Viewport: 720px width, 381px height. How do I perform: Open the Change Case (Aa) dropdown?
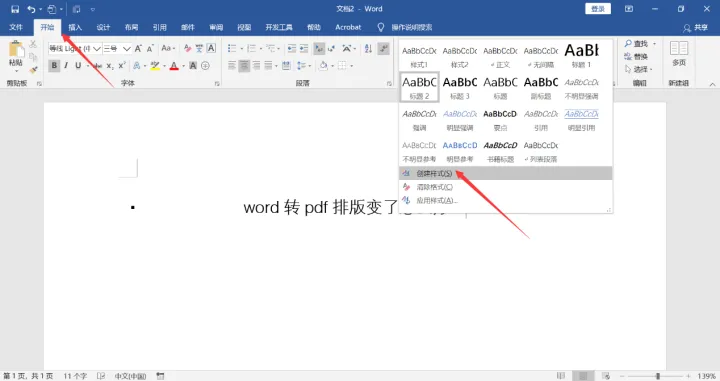click(x=168, y=48)
